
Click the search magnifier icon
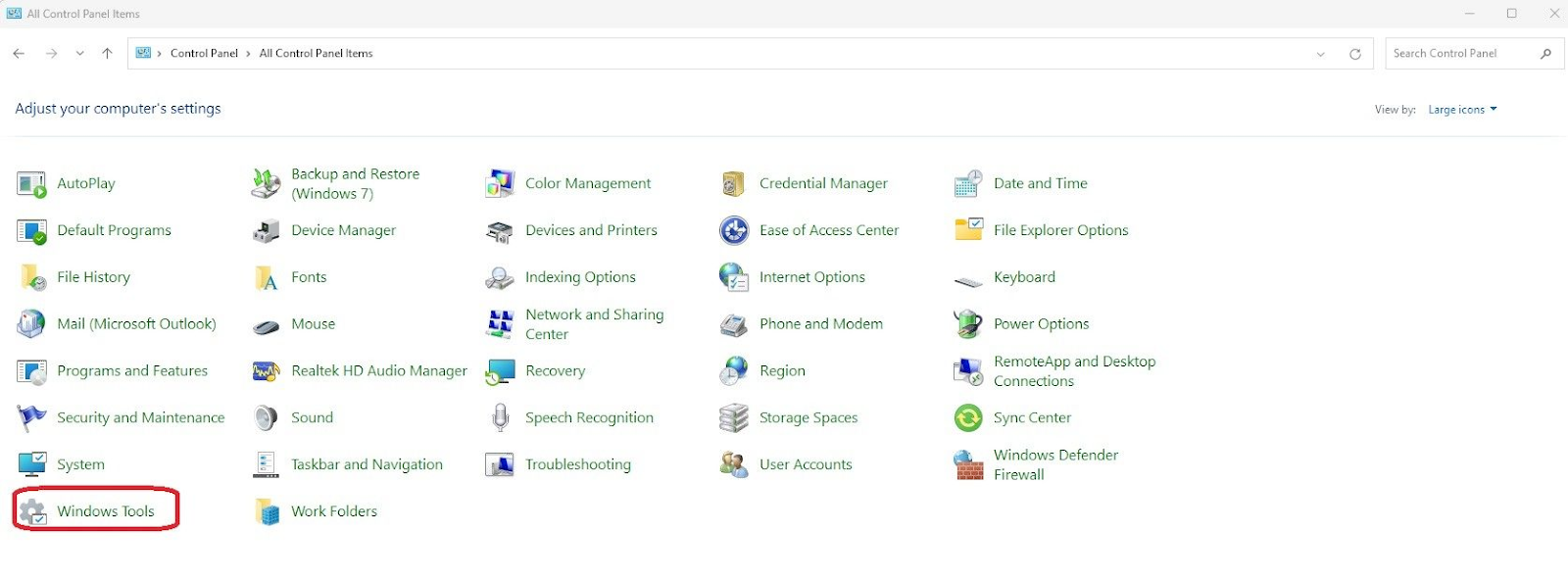pos(1546,54)
